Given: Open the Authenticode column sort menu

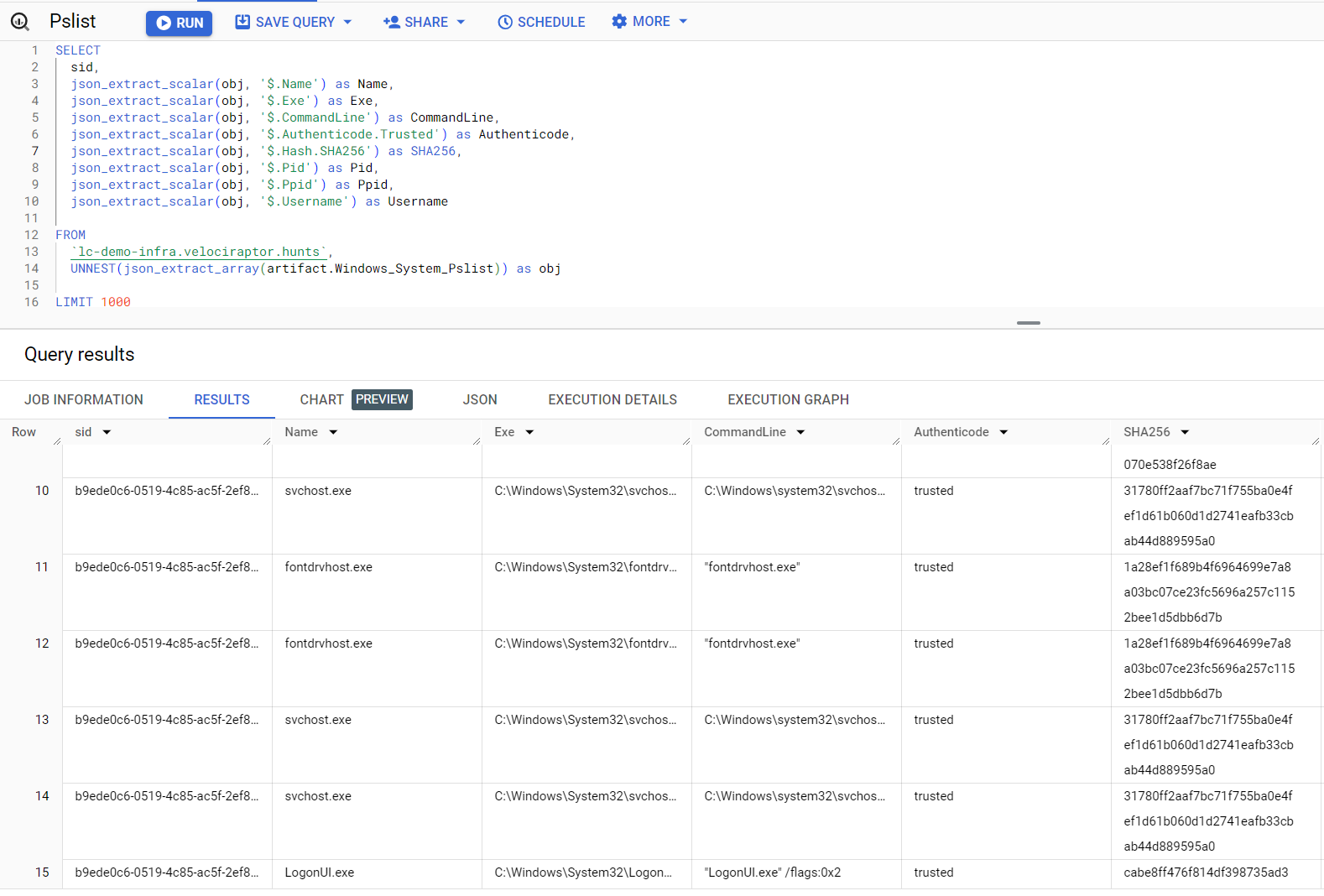Looking at the screenshot, I should point(1003,432).
